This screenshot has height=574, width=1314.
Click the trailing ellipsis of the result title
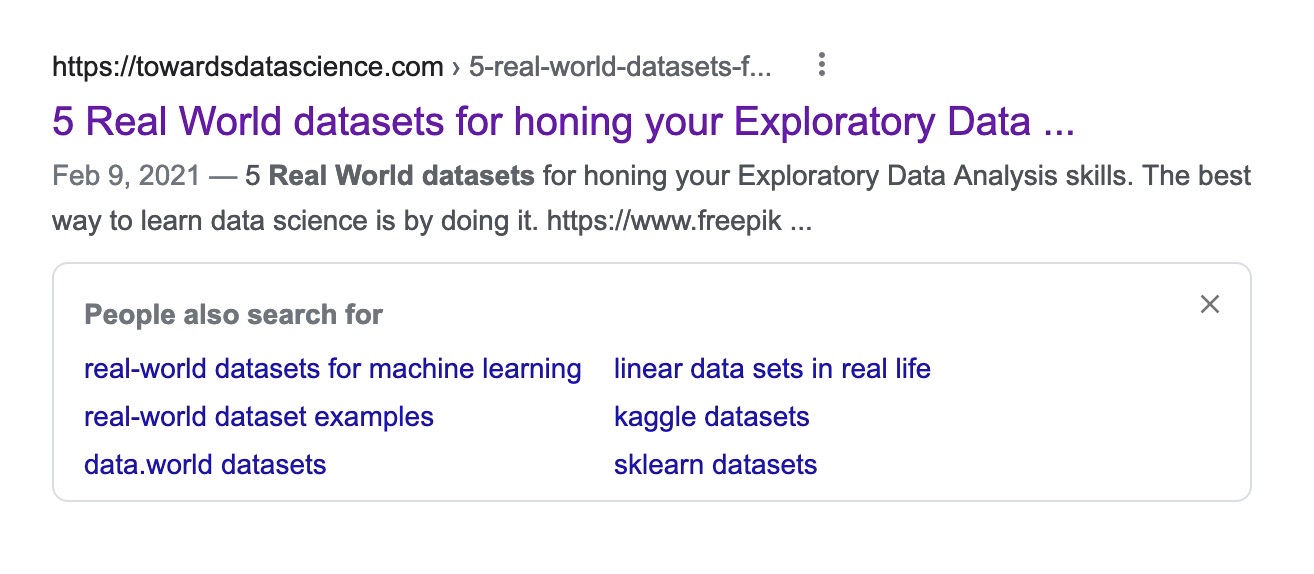(1058, 124)
